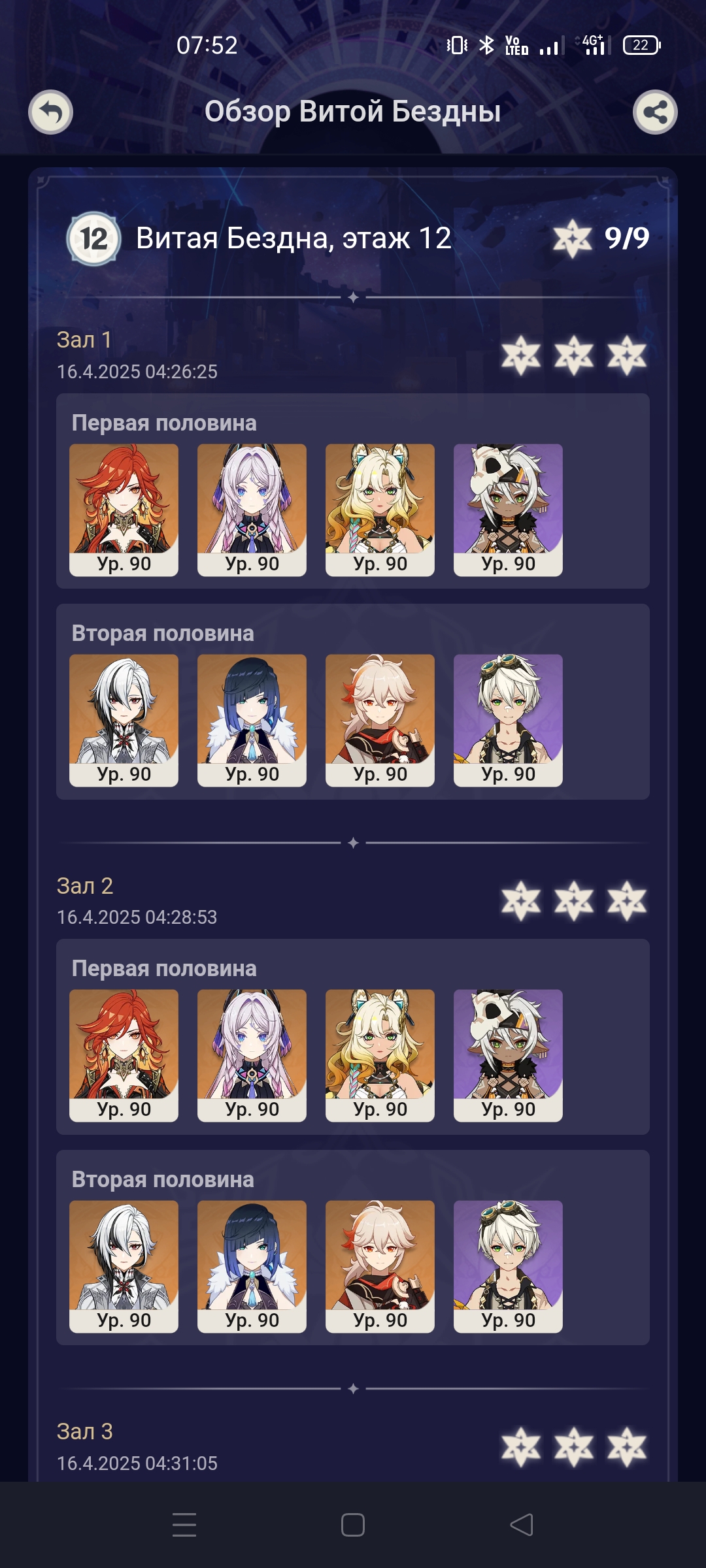The image size is (706, 1568).
Task: Tap the Android back triangle button
Action: click(x=522, y=1525)
